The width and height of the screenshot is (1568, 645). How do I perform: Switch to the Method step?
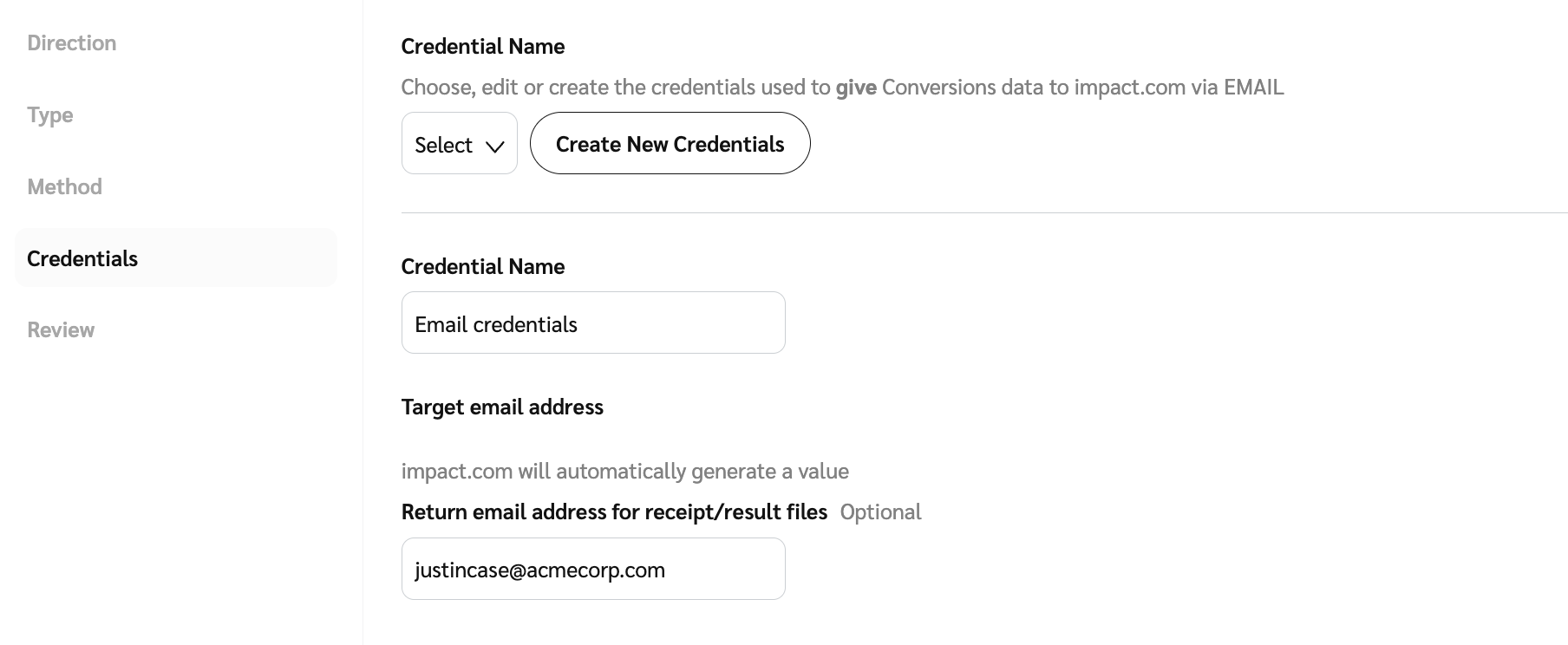(x=65, y=186)
